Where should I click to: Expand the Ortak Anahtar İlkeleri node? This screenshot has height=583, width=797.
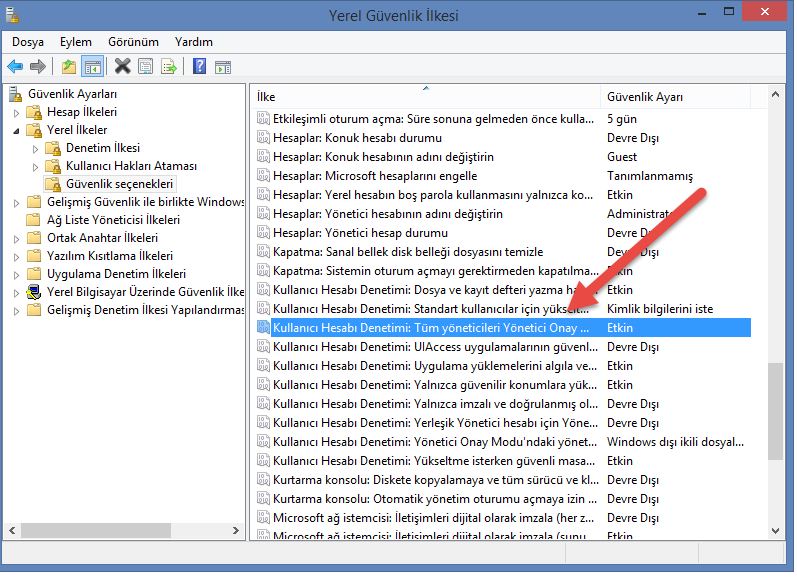(17, 239)
